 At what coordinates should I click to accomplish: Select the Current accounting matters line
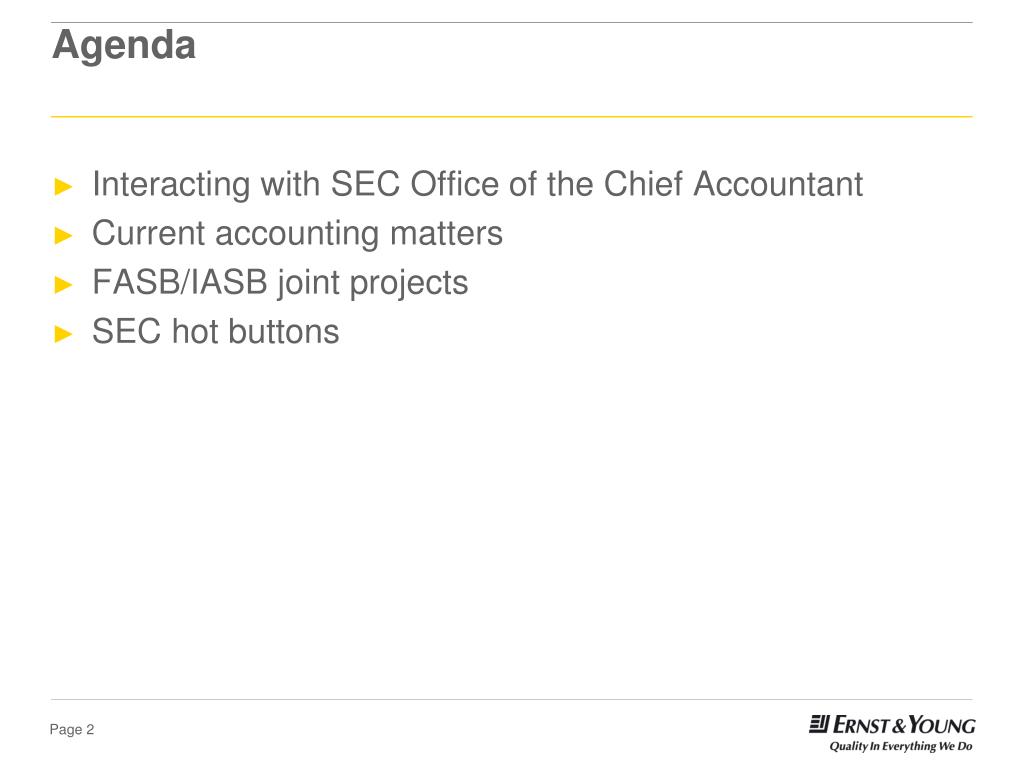point(297,234)
